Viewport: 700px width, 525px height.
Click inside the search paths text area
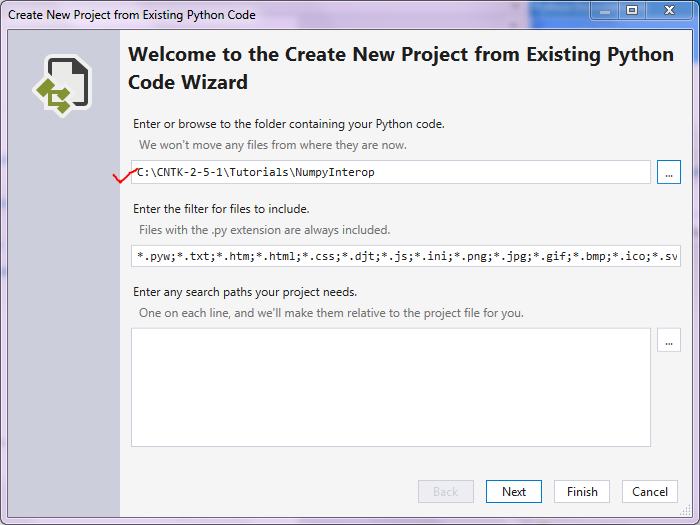390,386
